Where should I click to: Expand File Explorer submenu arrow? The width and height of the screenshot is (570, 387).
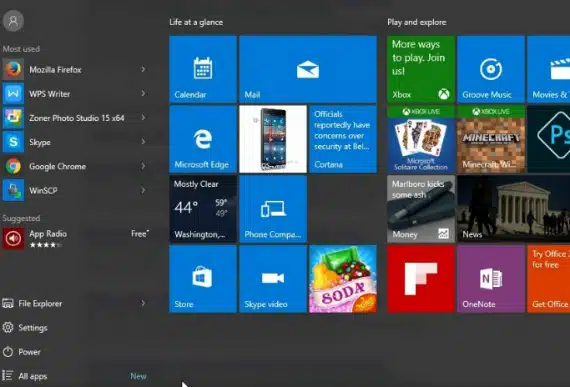pyautogui.click(x=143, y=303)
